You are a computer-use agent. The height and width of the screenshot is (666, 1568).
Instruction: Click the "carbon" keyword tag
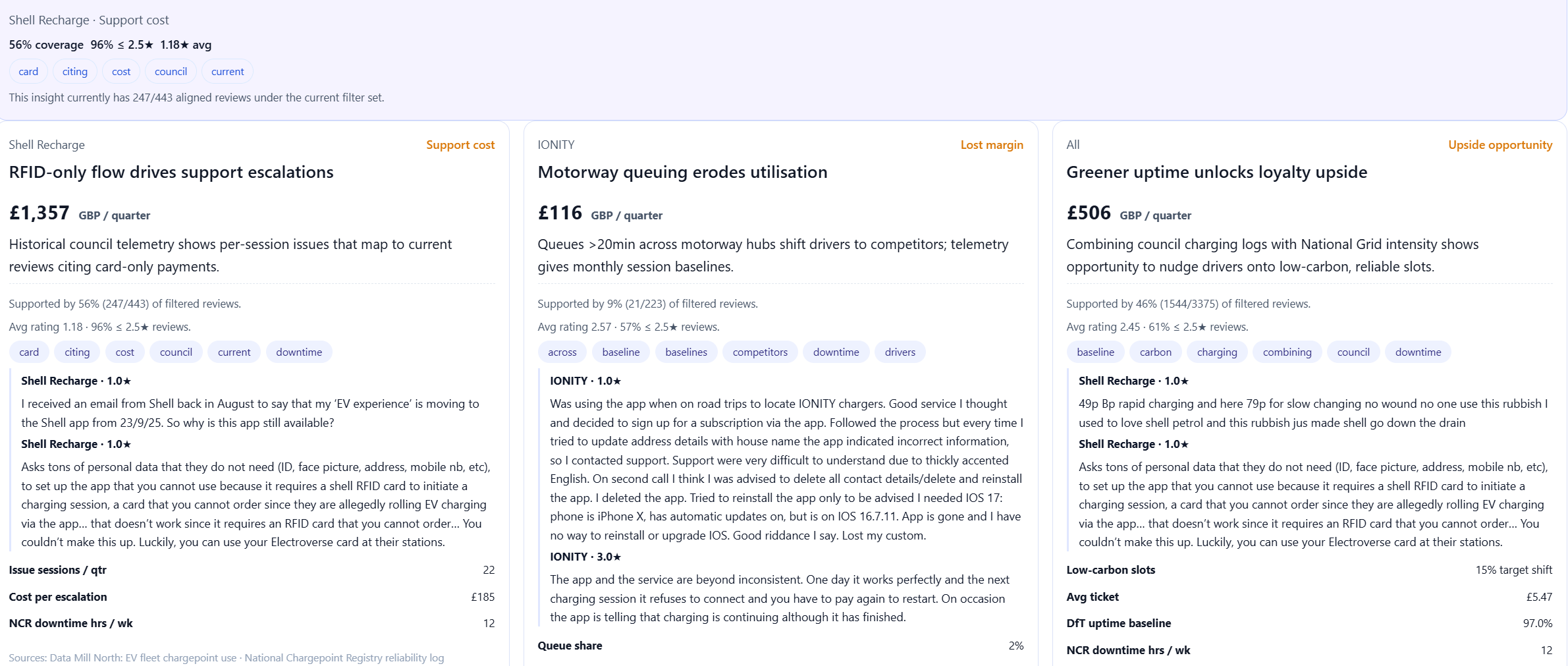pos(1155,352)
